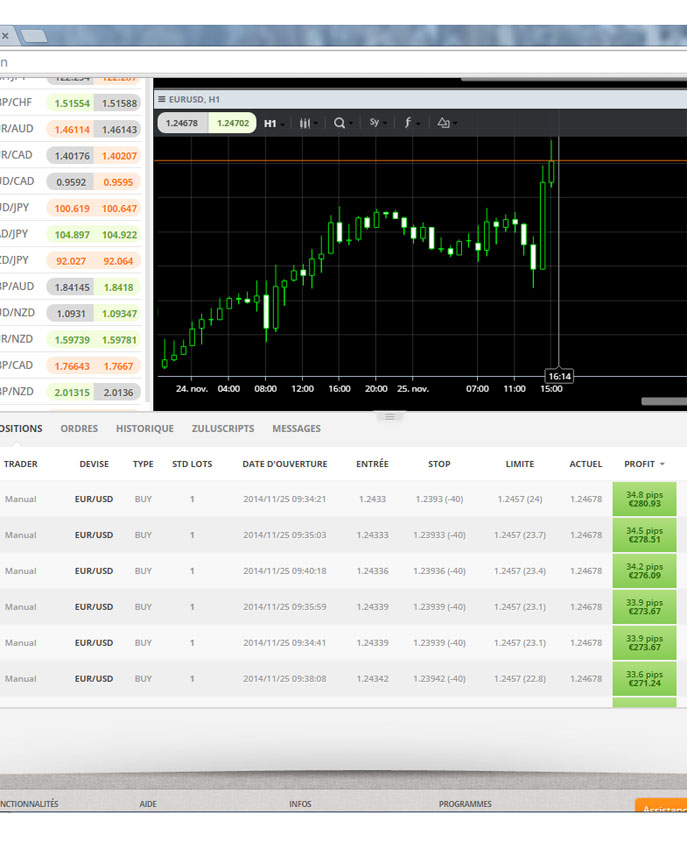Click the 0.9592 sell price in watchlist
This screenshot has width=687, height=843.
click(70, 182)
